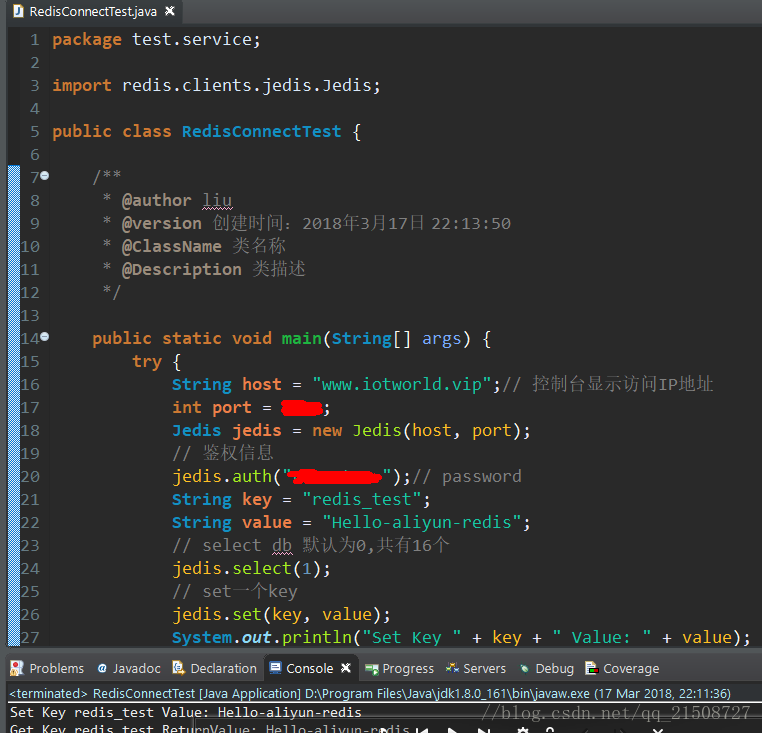Viewport: 762px width, 733px height.
Task: Open the Problems view tab
Action: pyautogui.click(x=47, y=668)
